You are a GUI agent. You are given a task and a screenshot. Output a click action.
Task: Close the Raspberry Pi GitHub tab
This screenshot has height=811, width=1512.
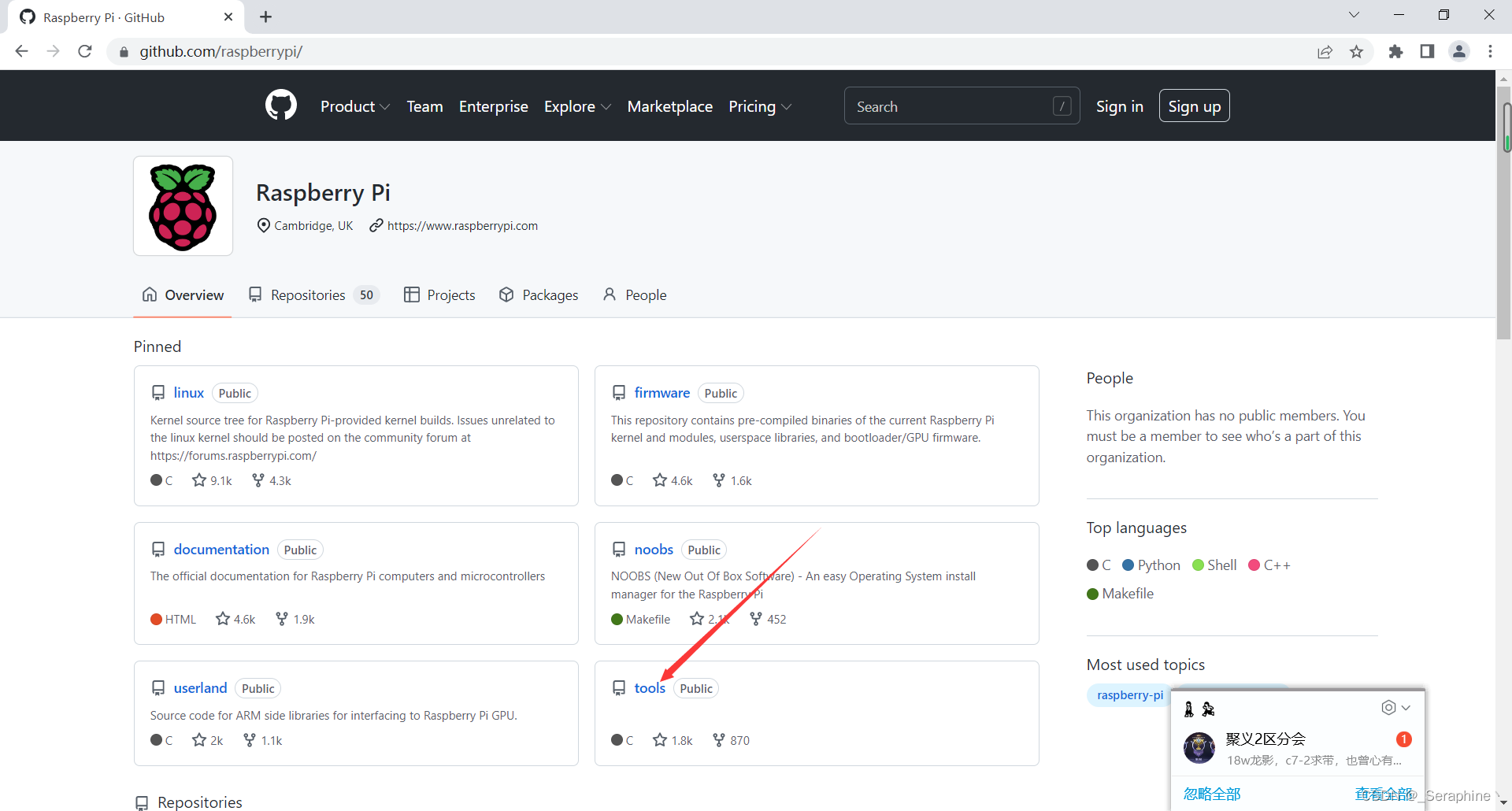coord(228,17)
